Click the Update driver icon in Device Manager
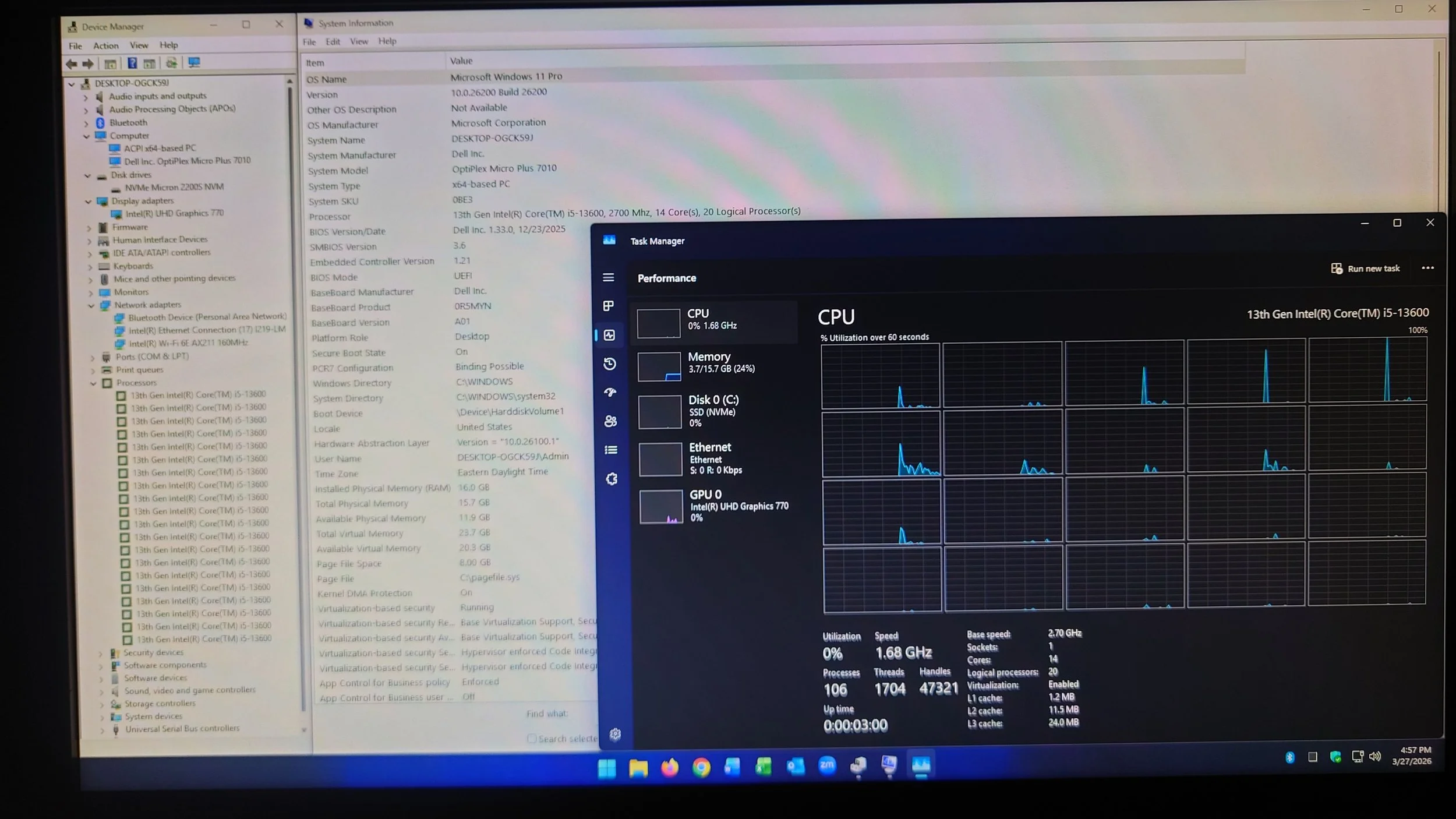This screenshot has height=819, width=1456. [x=171, y=63]
